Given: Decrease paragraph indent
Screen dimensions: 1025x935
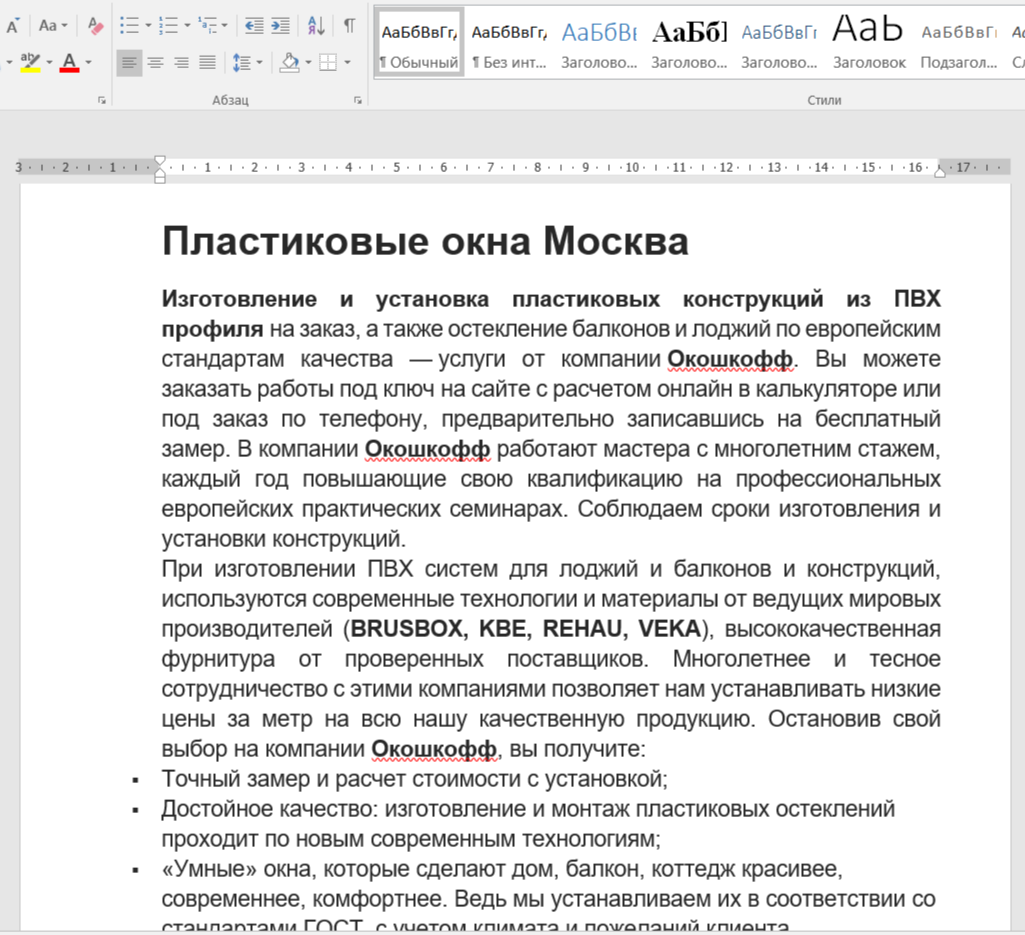Looking at the screenshot, I should tap(254, 26).
